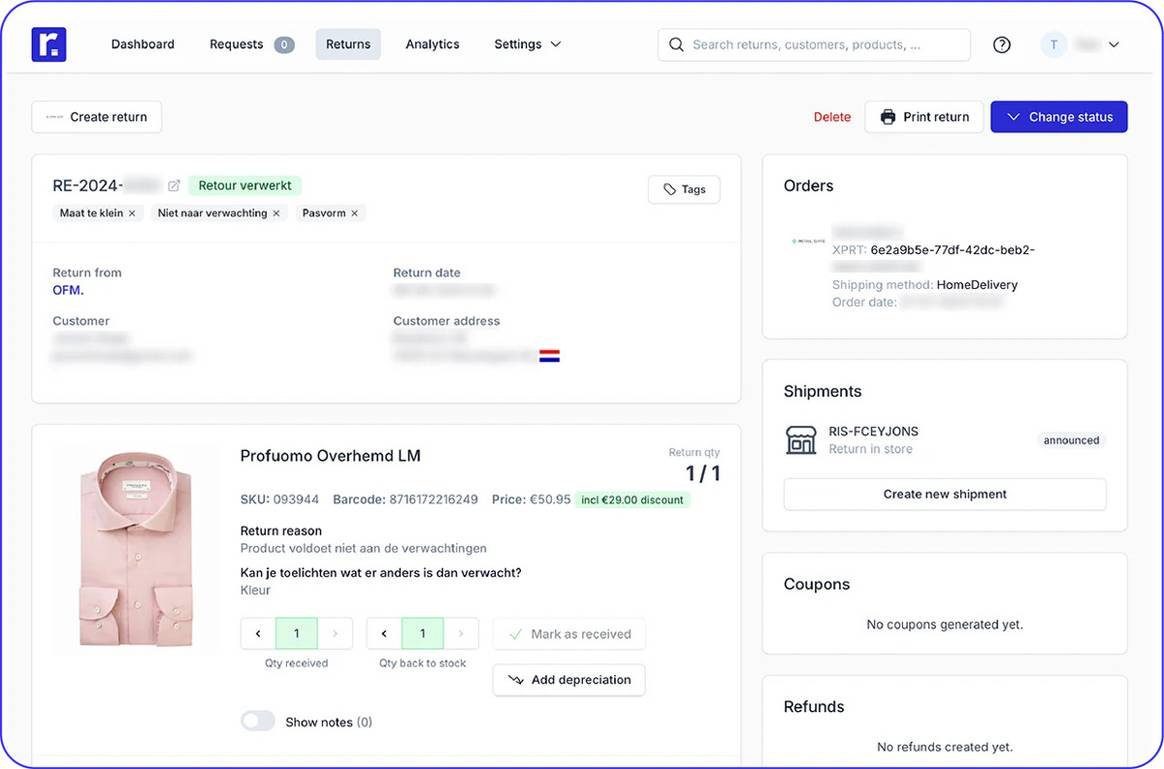
Task: Click the search magnifier icon
Action: (676, 45)
